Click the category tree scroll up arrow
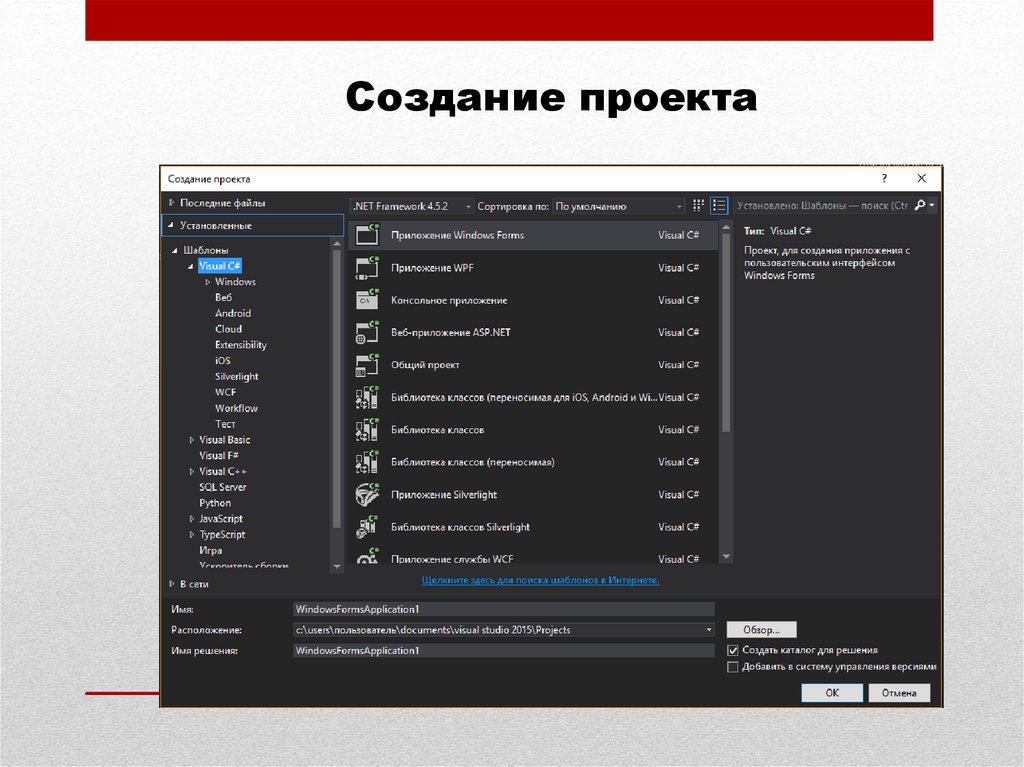Viewport: 1024px width, 767px height. [x=337, y=244]
